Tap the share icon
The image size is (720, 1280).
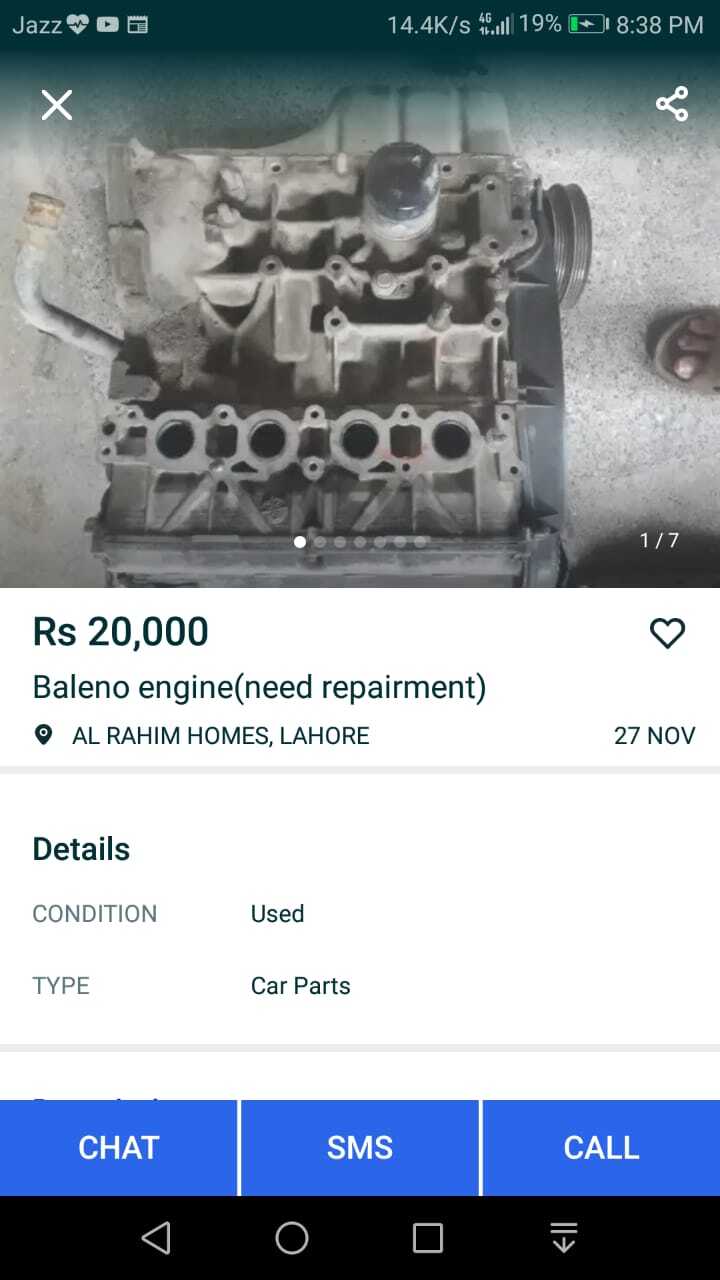(x=672, y=104)
